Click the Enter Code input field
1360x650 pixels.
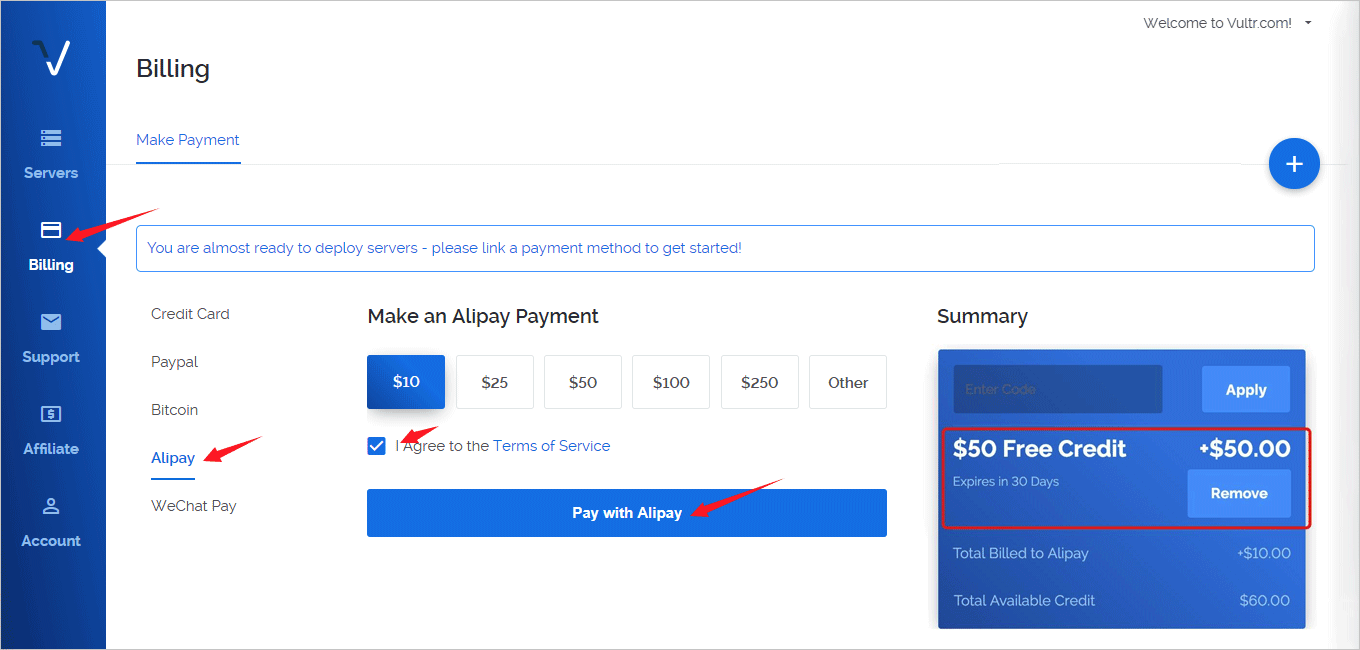pyautogui.click(x=1058, y=389)
